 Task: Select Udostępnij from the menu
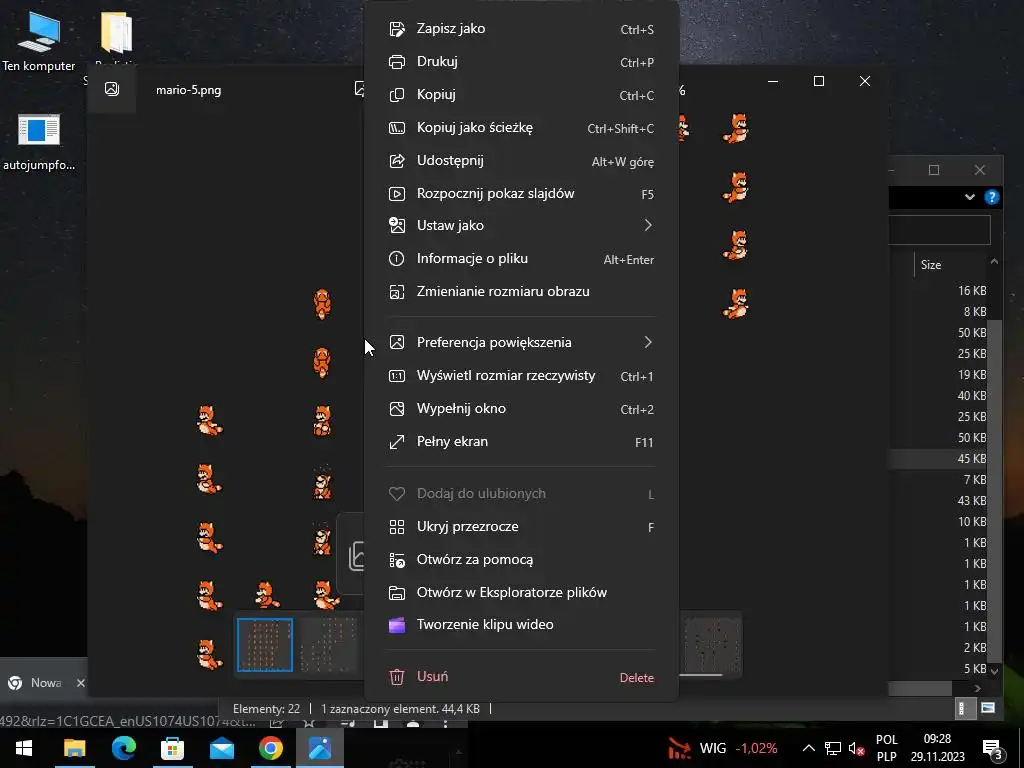tap(521, 161)
